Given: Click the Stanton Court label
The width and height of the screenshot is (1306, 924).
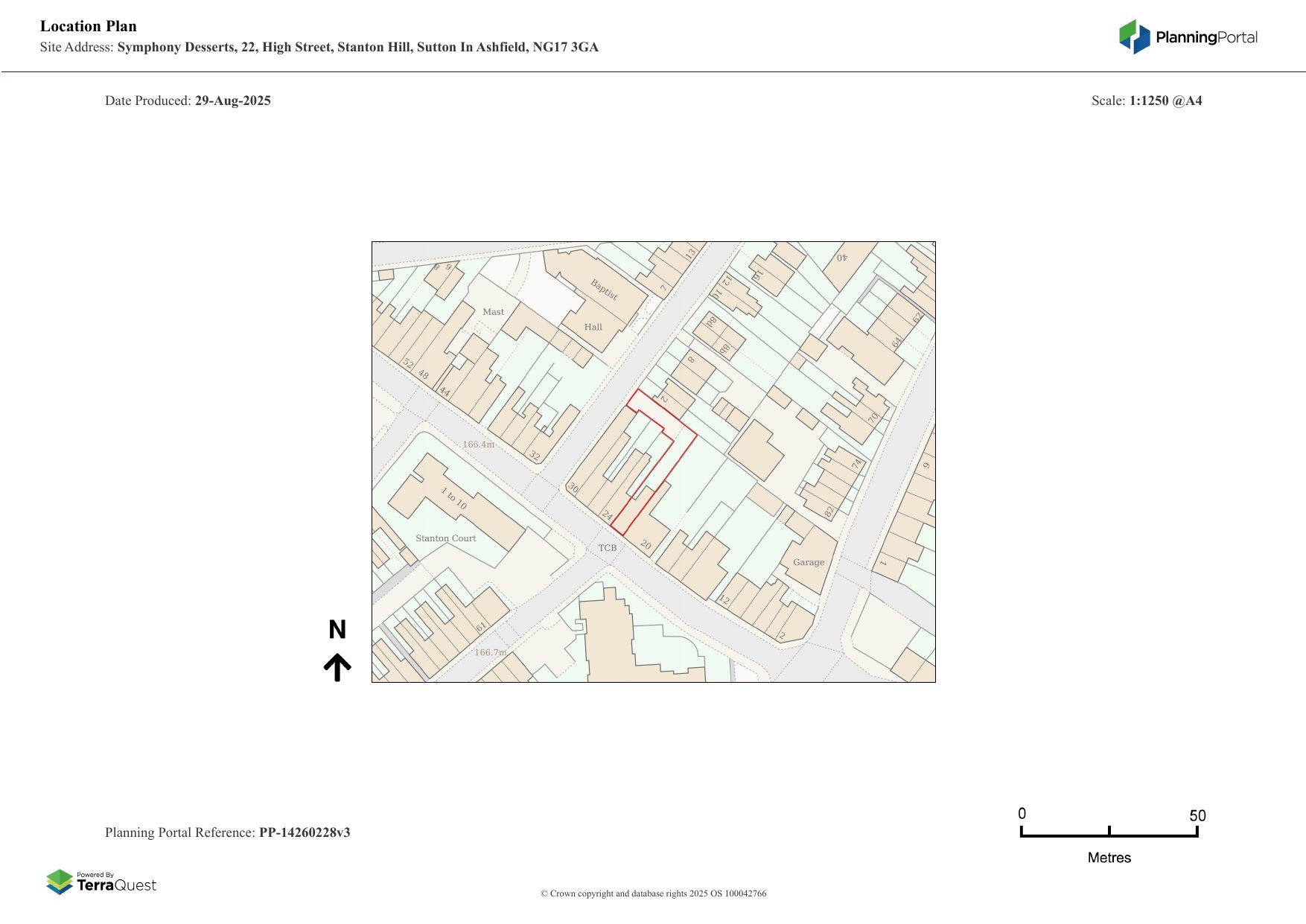Looking at the screenshot, I should (445, 538).
